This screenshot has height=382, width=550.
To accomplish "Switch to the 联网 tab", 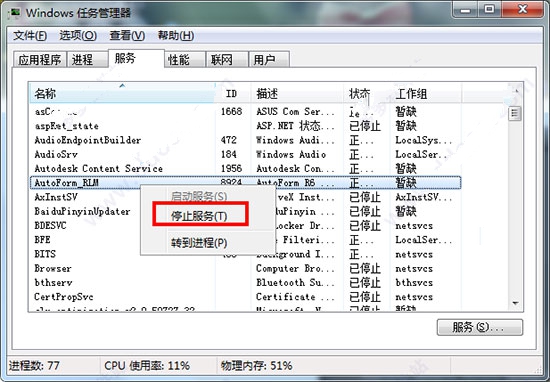I will 227,60.
